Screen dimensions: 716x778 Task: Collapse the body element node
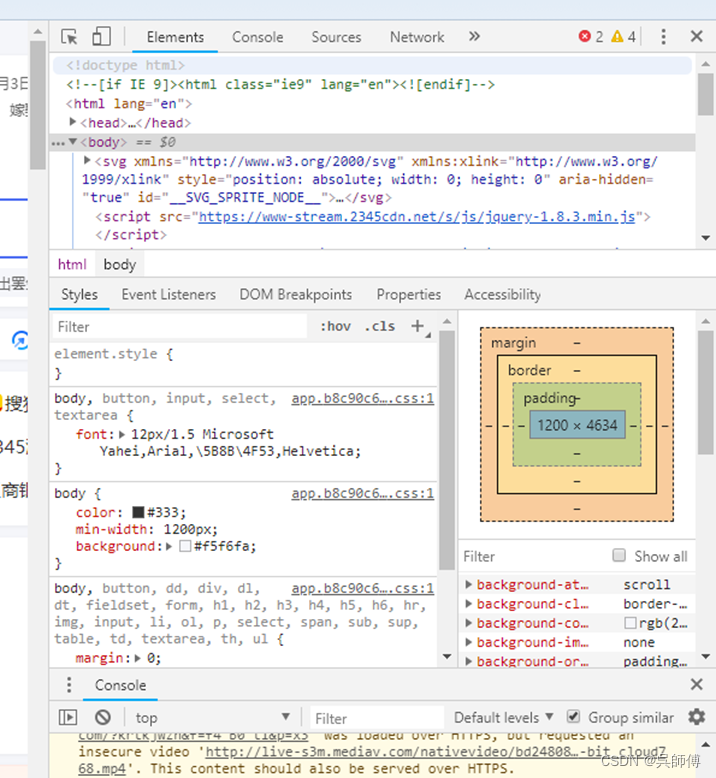click(x=73, y=141)
